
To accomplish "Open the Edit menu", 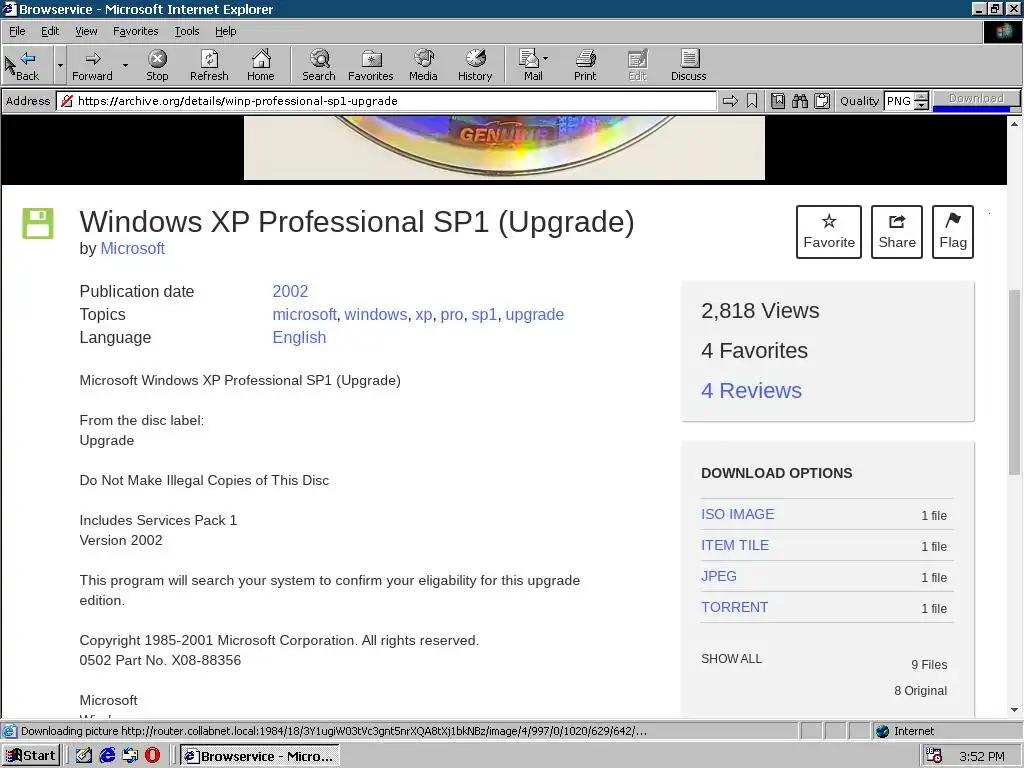I will coord(50,31).
